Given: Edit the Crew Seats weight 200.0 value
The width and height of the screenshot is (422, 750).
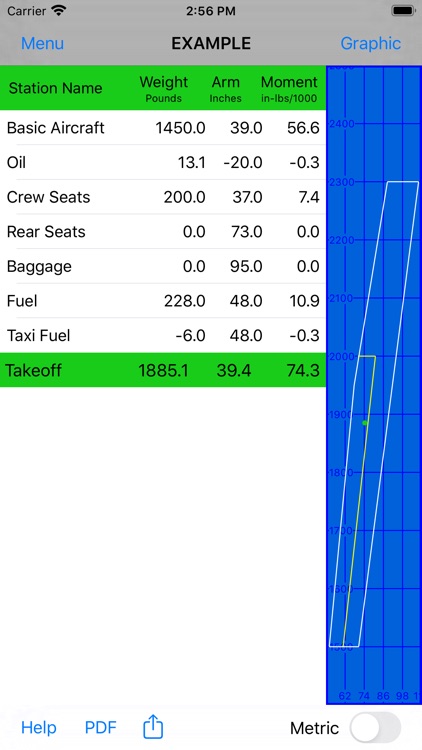Looking at the screenshot, I should (184, 197).
